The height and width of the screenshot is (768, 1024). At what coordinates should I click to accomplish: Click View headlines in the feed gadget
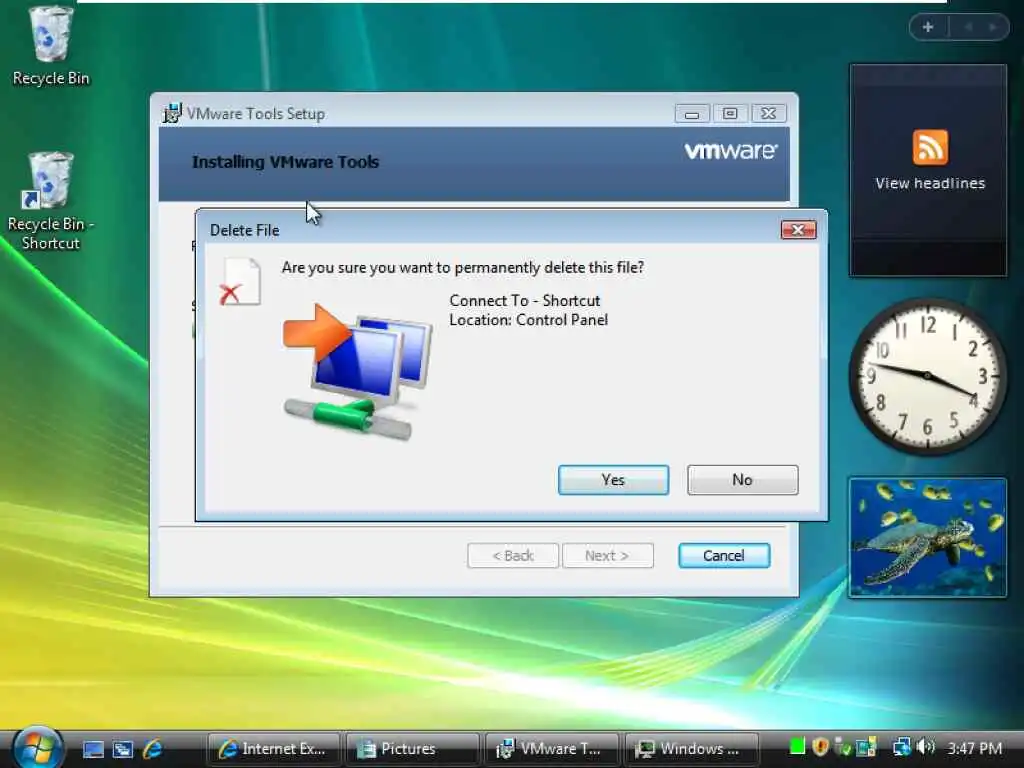click(930, 184)
